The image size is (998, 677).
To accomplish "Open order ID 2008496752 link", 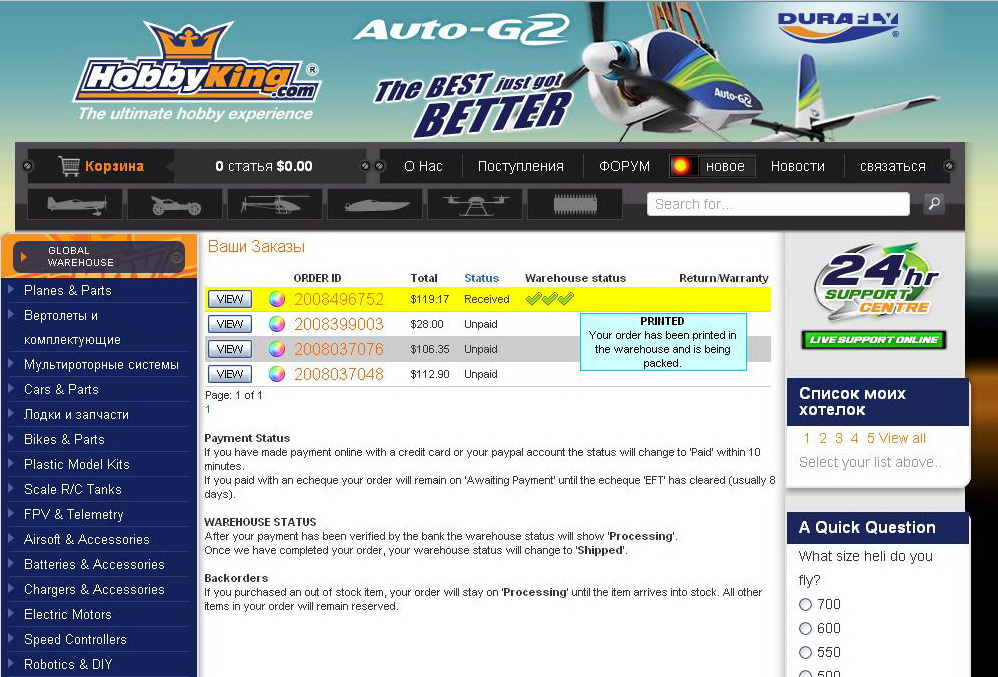I will tap(339, 299).
